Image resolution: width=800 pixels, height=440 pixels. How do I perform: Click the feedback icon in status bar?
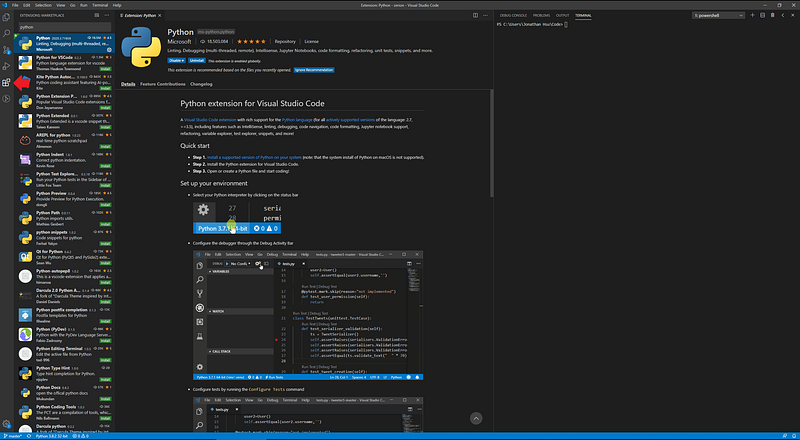[x=785, y=436]
